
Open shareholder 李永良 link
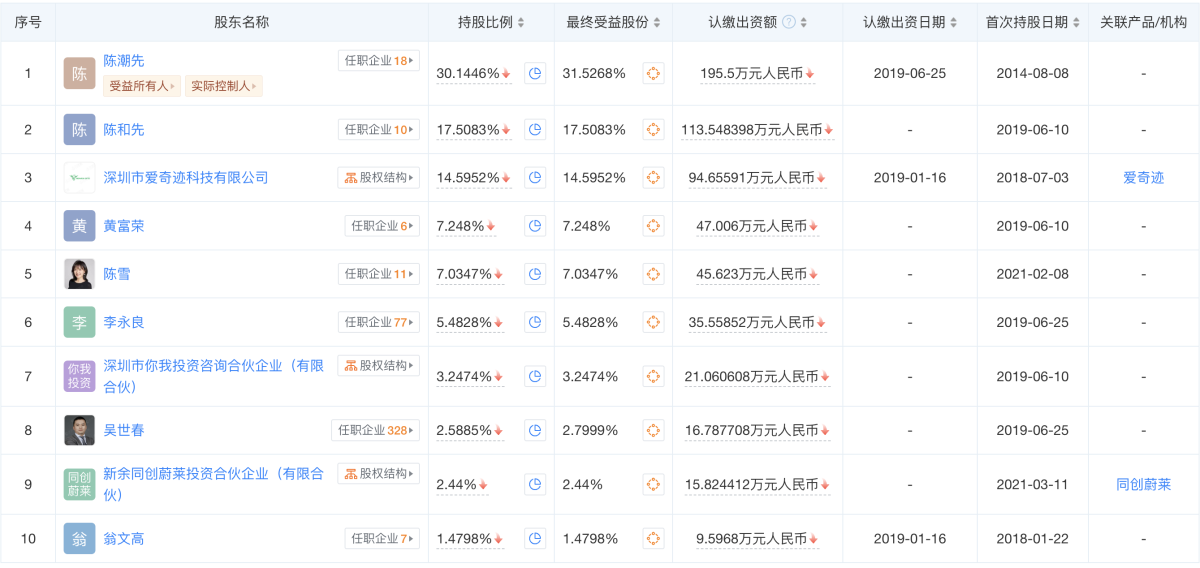click(124, 322)
